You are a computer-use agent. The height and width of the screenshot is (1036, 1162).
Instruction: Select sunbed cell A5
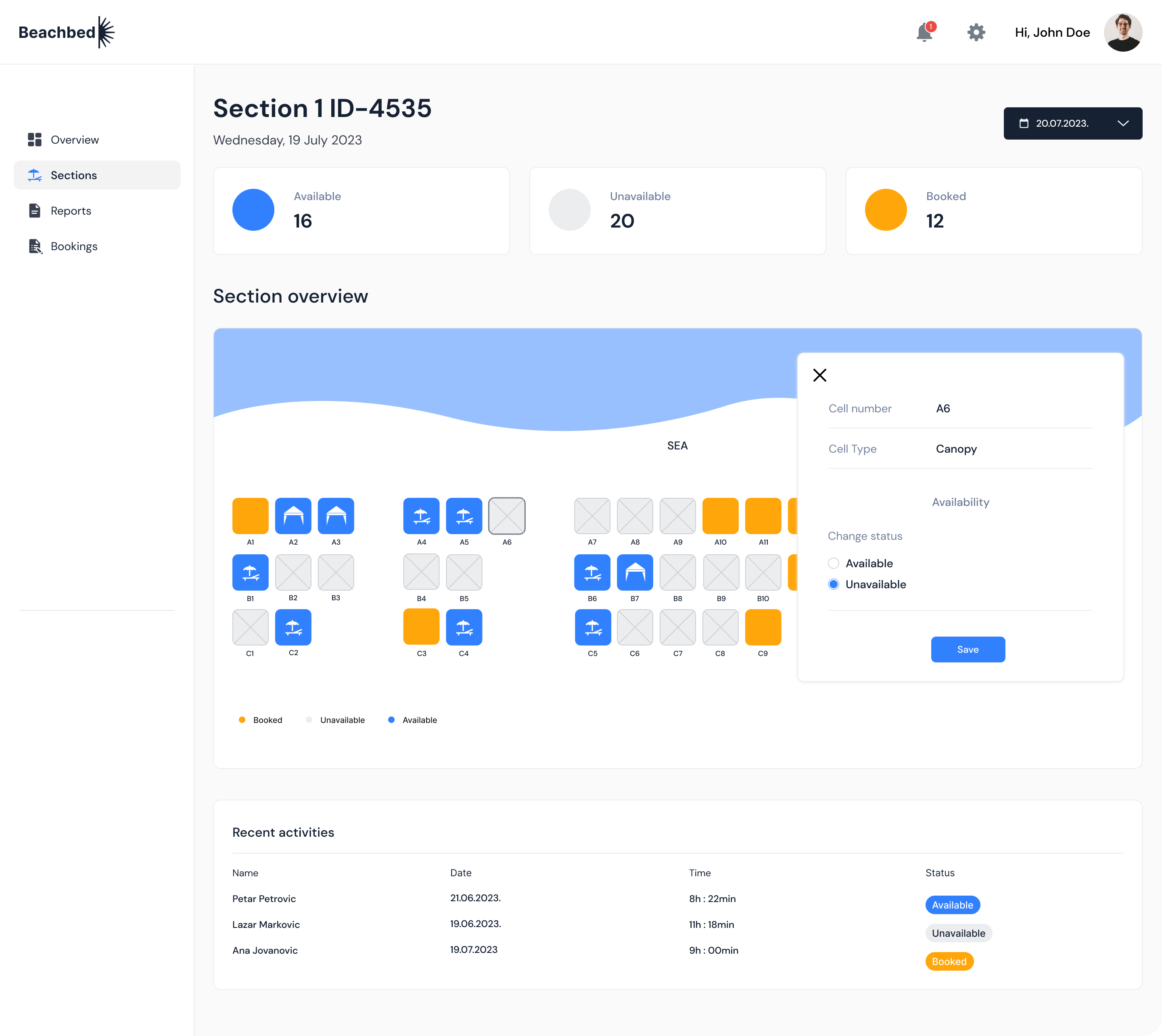[464, 516]
